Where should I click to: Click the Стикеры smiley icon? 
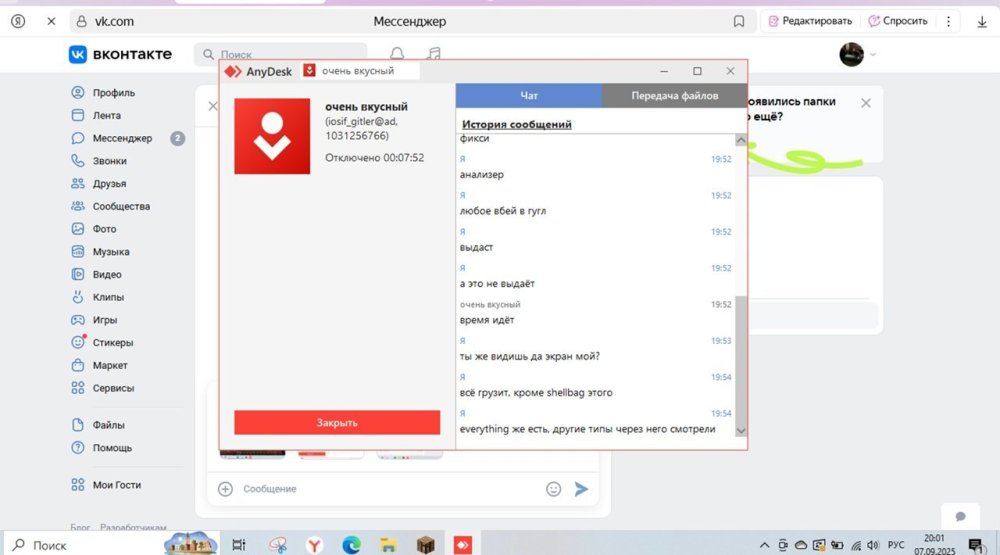78,343
